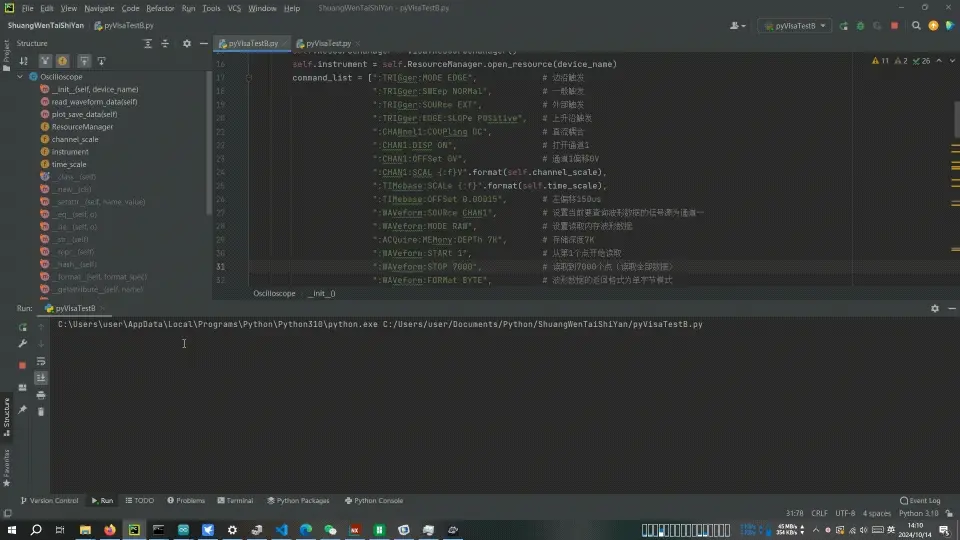Jump to next highlighted error arrow
This screenshot has width=960, height=540.
tap(951, 61)
